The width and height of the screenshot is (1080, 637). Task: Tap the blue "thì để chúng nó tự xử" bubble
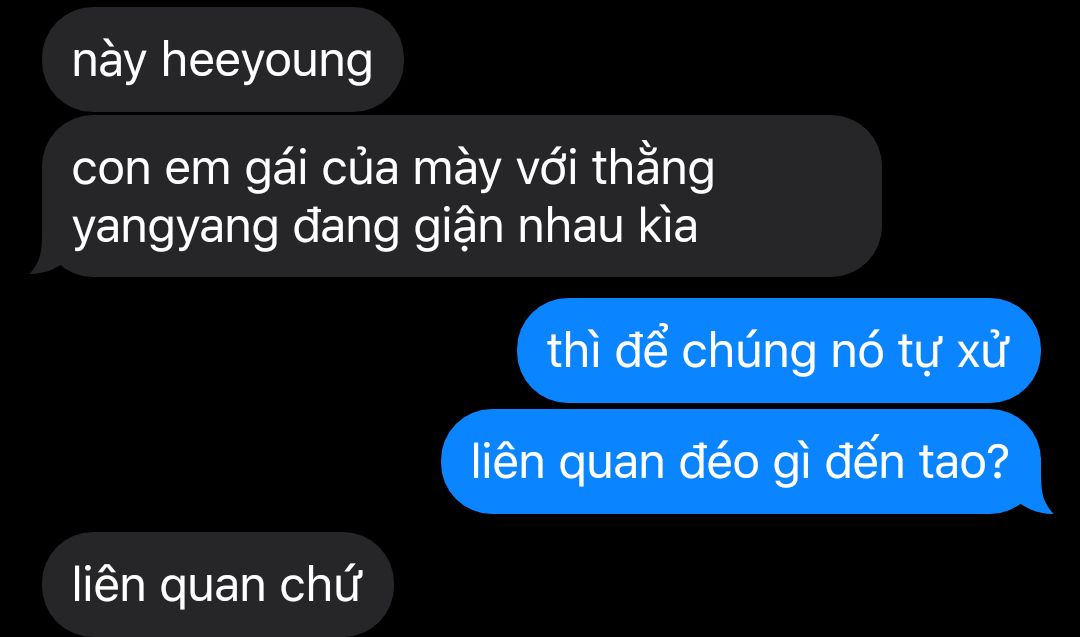(x=778, y=350)
